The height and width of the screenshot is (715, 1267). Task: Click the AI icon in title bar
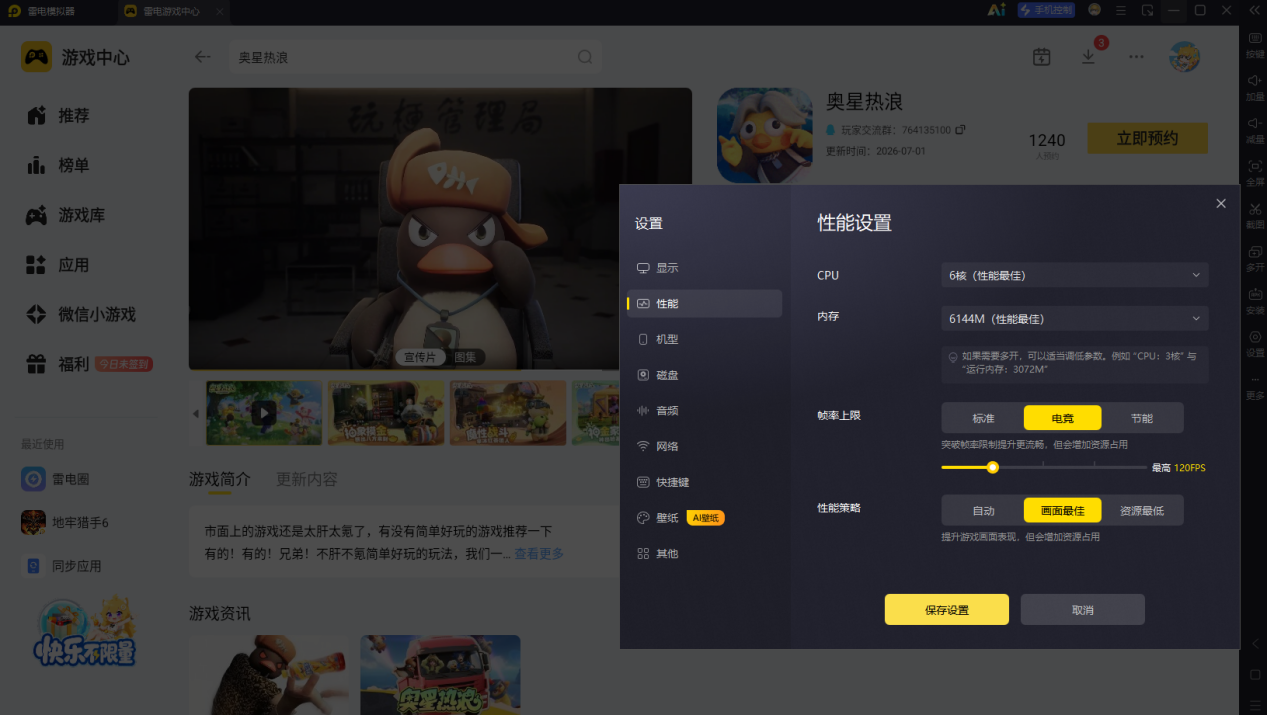point(996,10)
